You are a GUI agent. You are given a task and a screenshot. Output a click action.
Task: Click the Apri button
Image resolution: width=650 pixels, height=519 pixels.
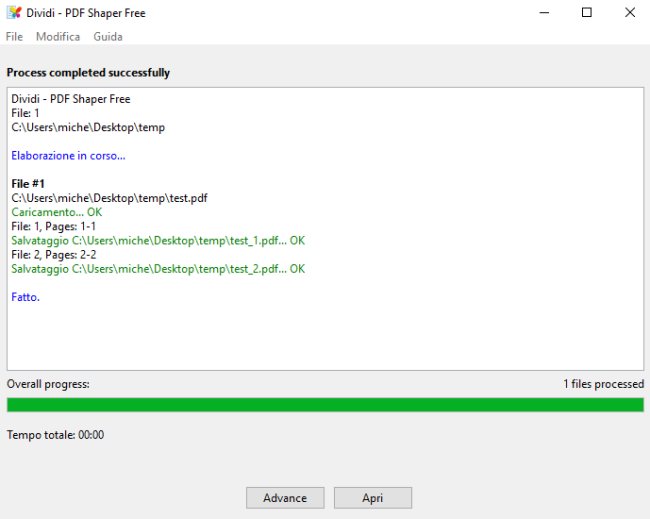[373, 498]
